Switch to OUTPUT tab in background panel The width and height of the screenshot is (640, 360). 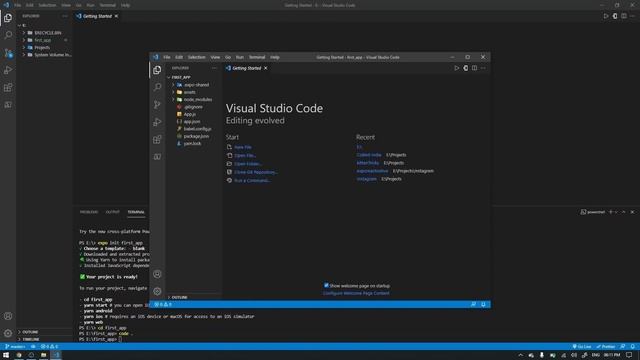click(113, 212)
